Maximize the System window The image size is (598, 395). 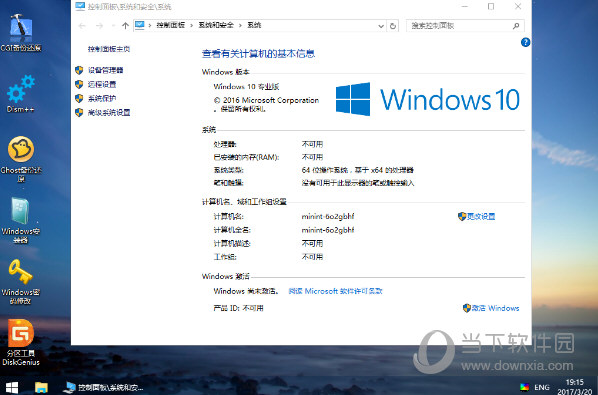[x=491, y=6]
